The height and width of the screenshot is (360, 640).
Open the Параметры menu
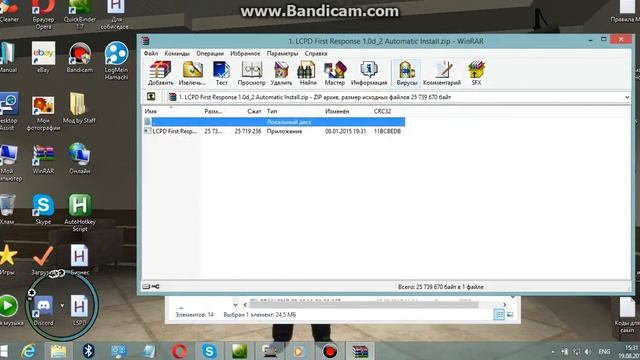pyautogui.click(x=282, y=53)
